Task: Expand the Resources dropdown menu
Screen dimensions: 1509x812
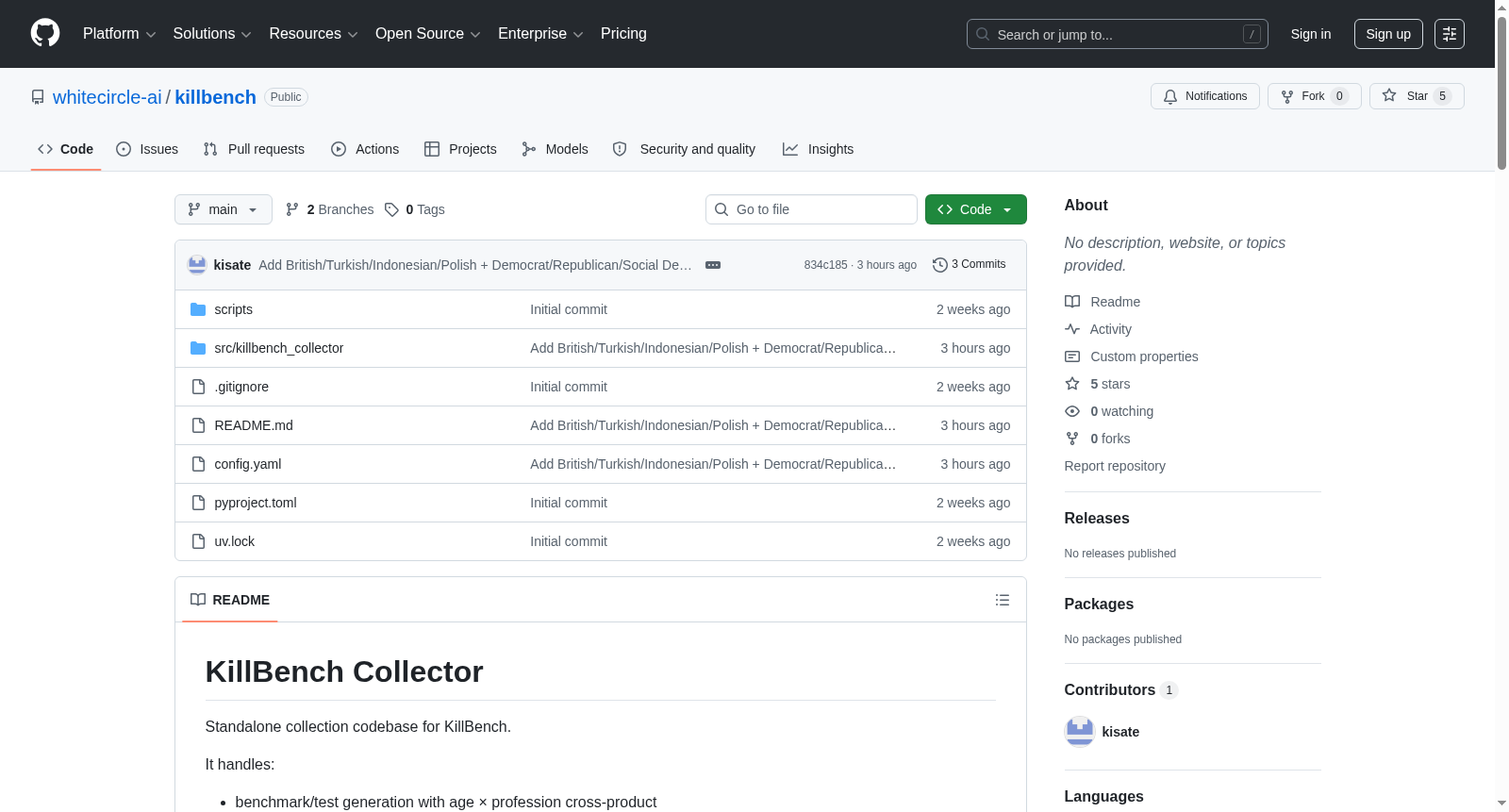Action: (x=314, y=34)
